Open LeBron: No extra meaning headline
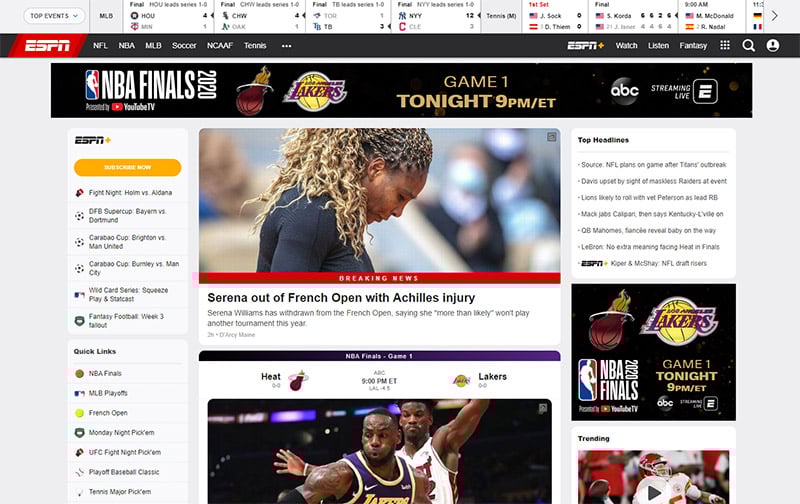The width and height of the screenshot is (800, 504). coord(649,247)
